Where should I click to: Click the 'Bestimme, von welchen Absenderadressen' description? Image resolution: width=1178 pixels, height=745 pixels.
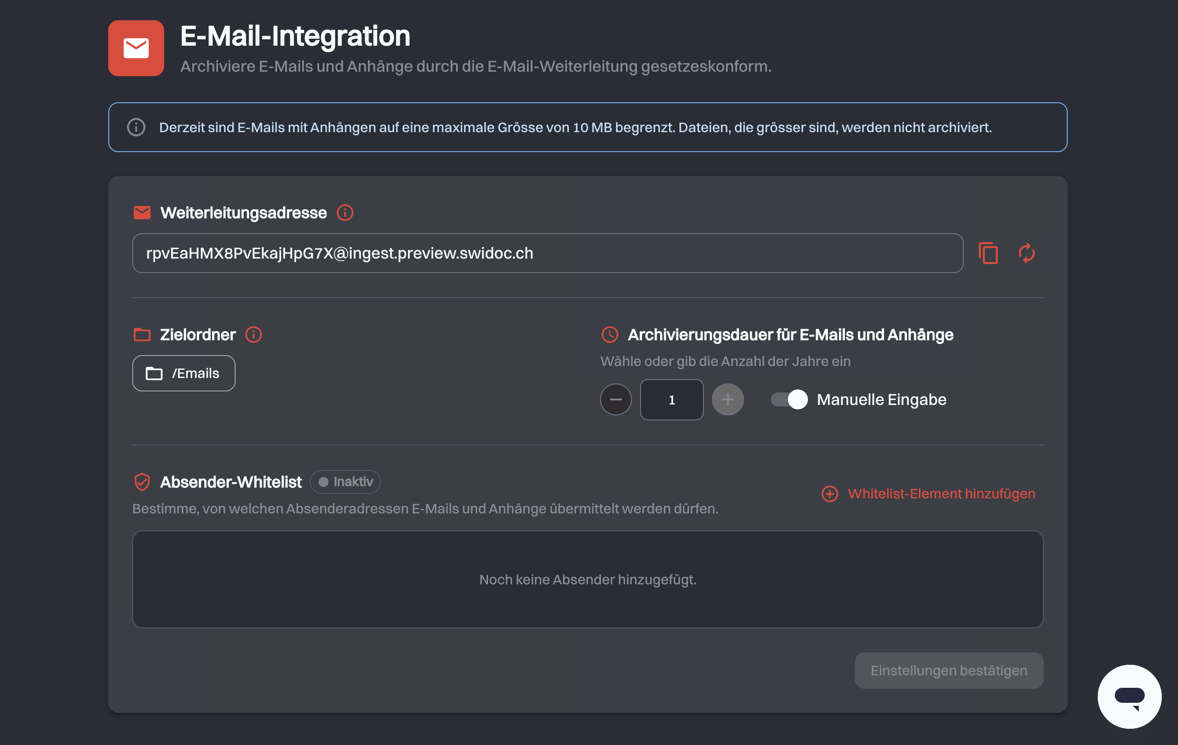pyautogui.click(x=425, y=509)
